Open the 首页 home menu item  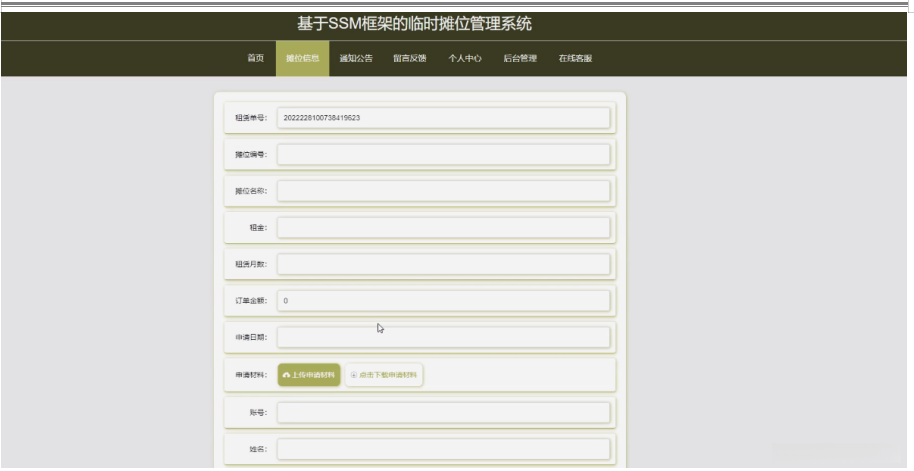(255, 58)
